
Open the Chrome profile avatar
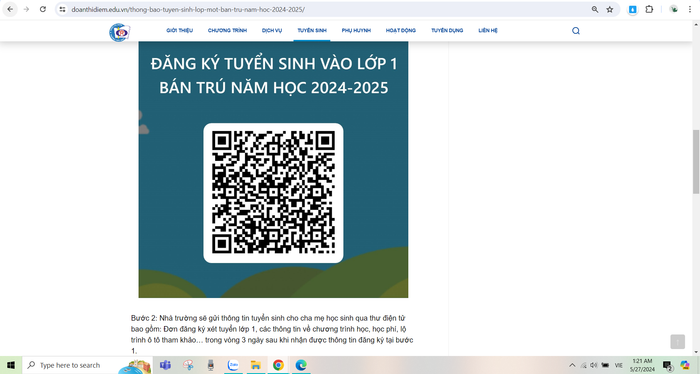[674, 9]
